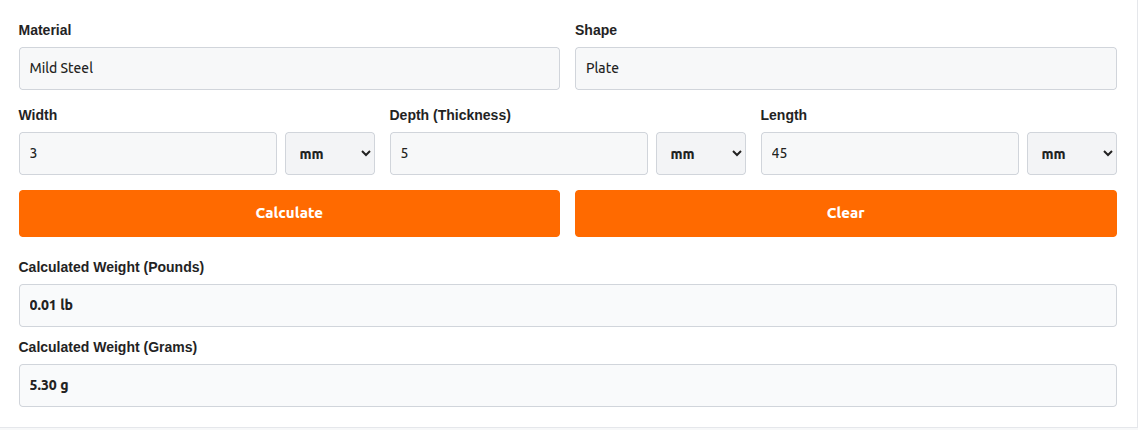The height and width of the screenshot is (430, 1138).
Task: Open the Shape field showing Plate
Action: [845, 69]
